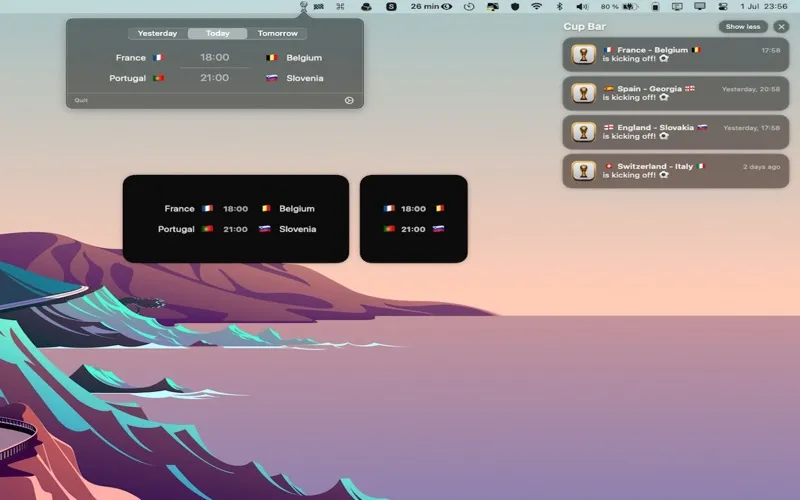Click trophy icon on France - Belgium notification

[584, 54]
